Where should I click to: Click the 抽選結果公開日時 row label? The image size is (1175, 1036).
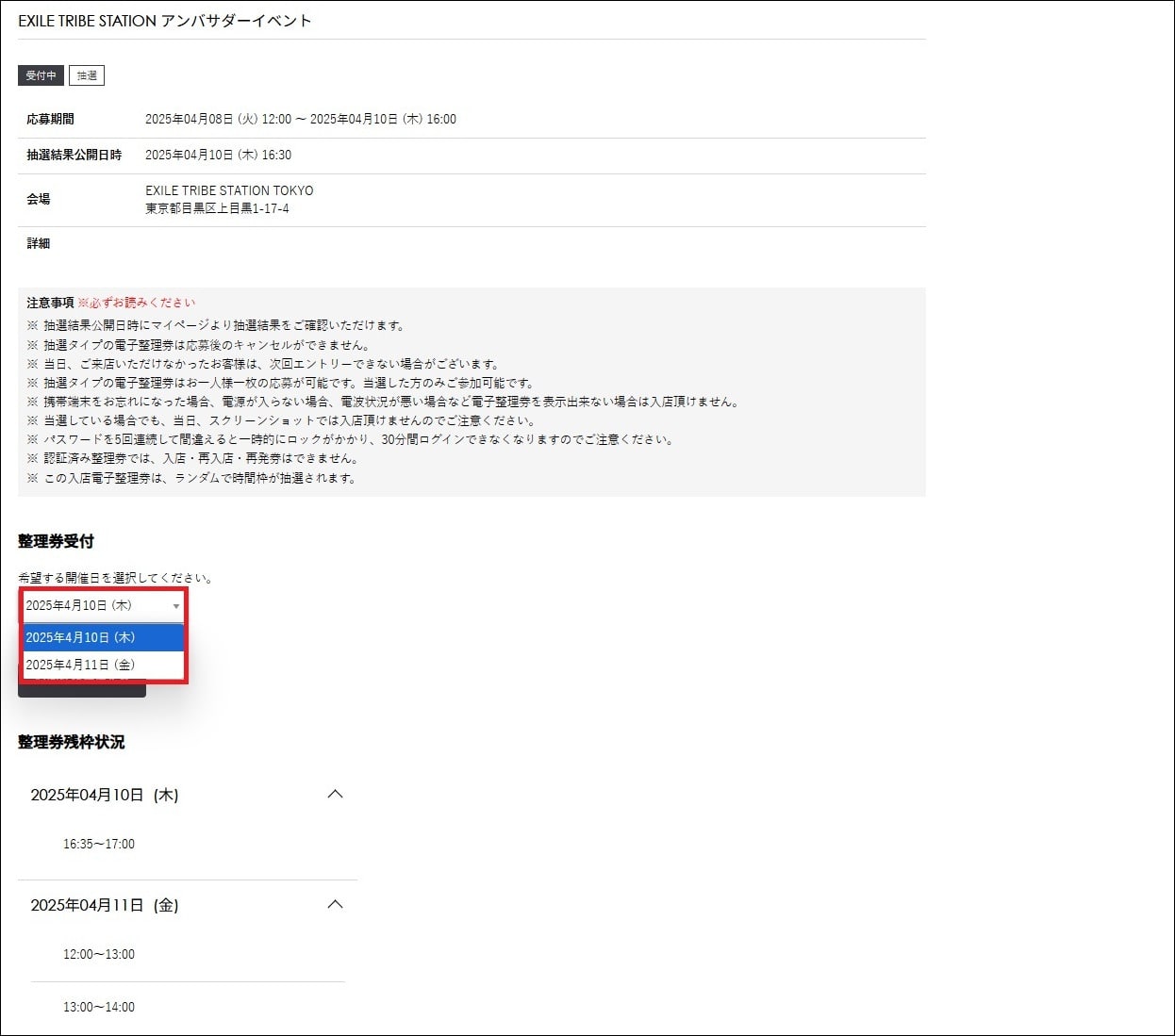tap(74, 155)
